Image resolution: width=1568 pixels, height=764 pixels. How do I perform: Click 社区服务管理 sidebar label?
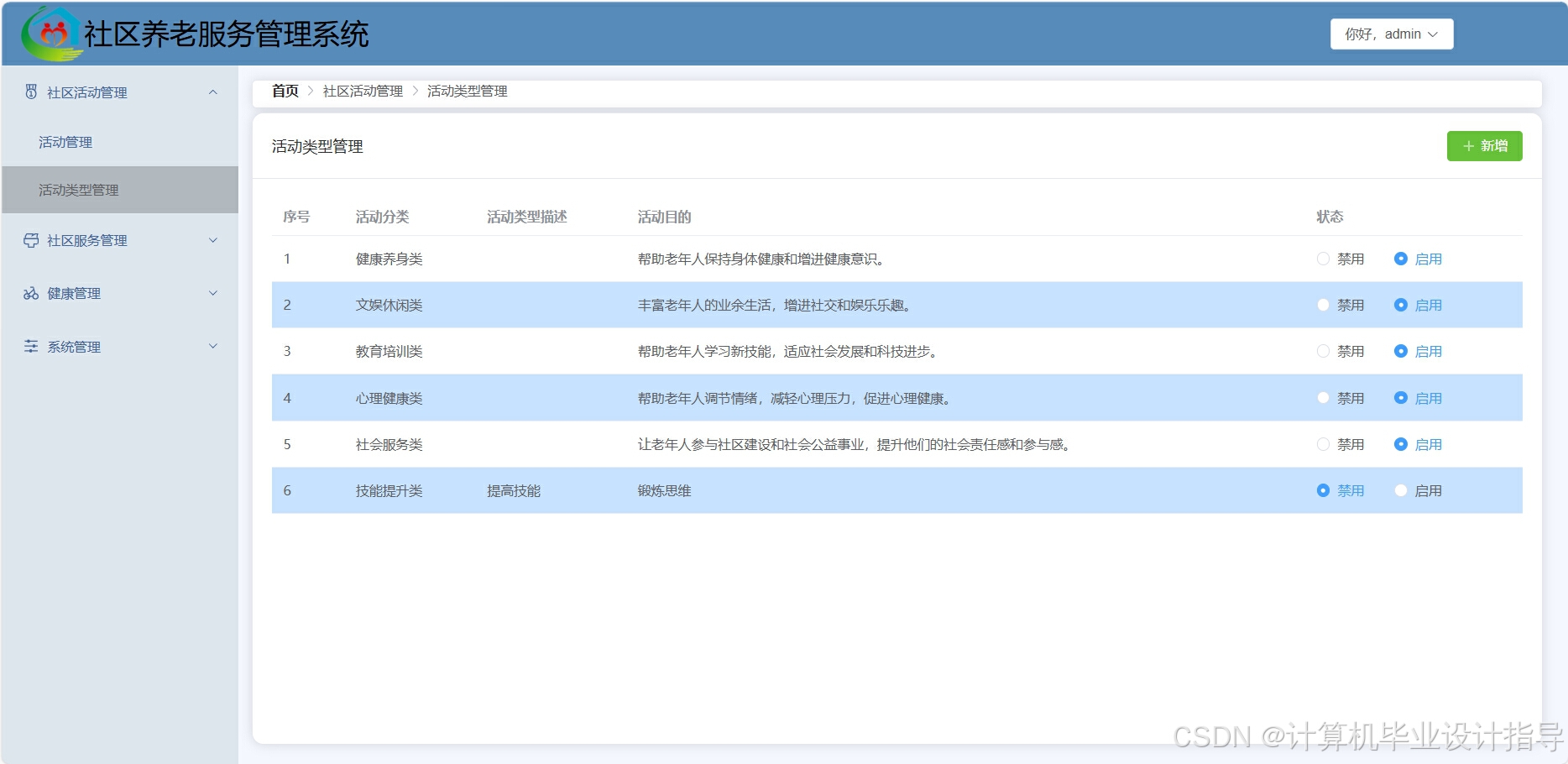pos(87,240)
